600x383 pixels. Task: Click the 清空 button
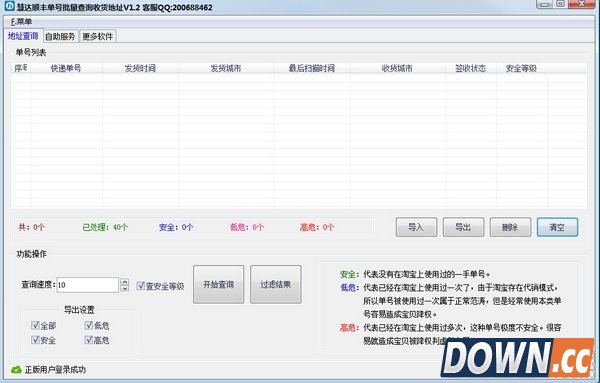click(557, 227)
